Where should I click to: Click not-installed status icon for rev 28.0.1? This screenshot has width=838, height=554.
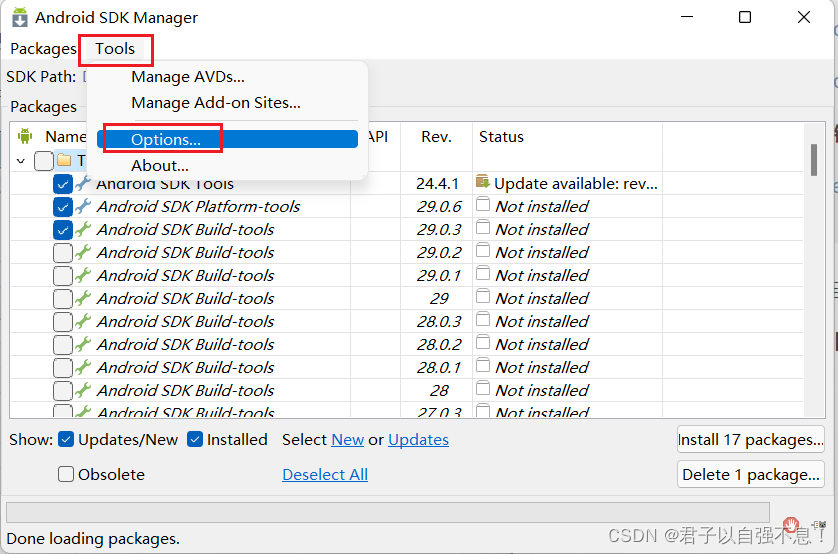483,365
